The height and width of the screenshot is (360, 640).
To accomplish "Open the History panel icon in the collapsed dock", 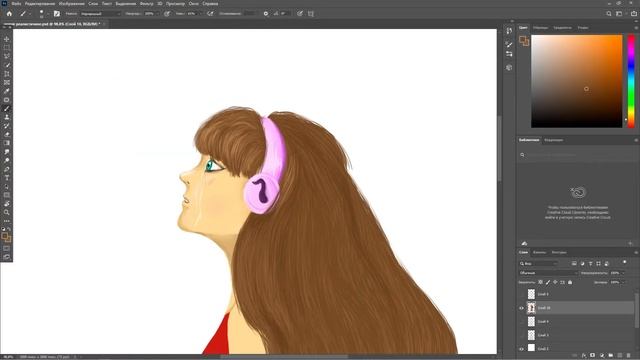I will tap(509, 31).
